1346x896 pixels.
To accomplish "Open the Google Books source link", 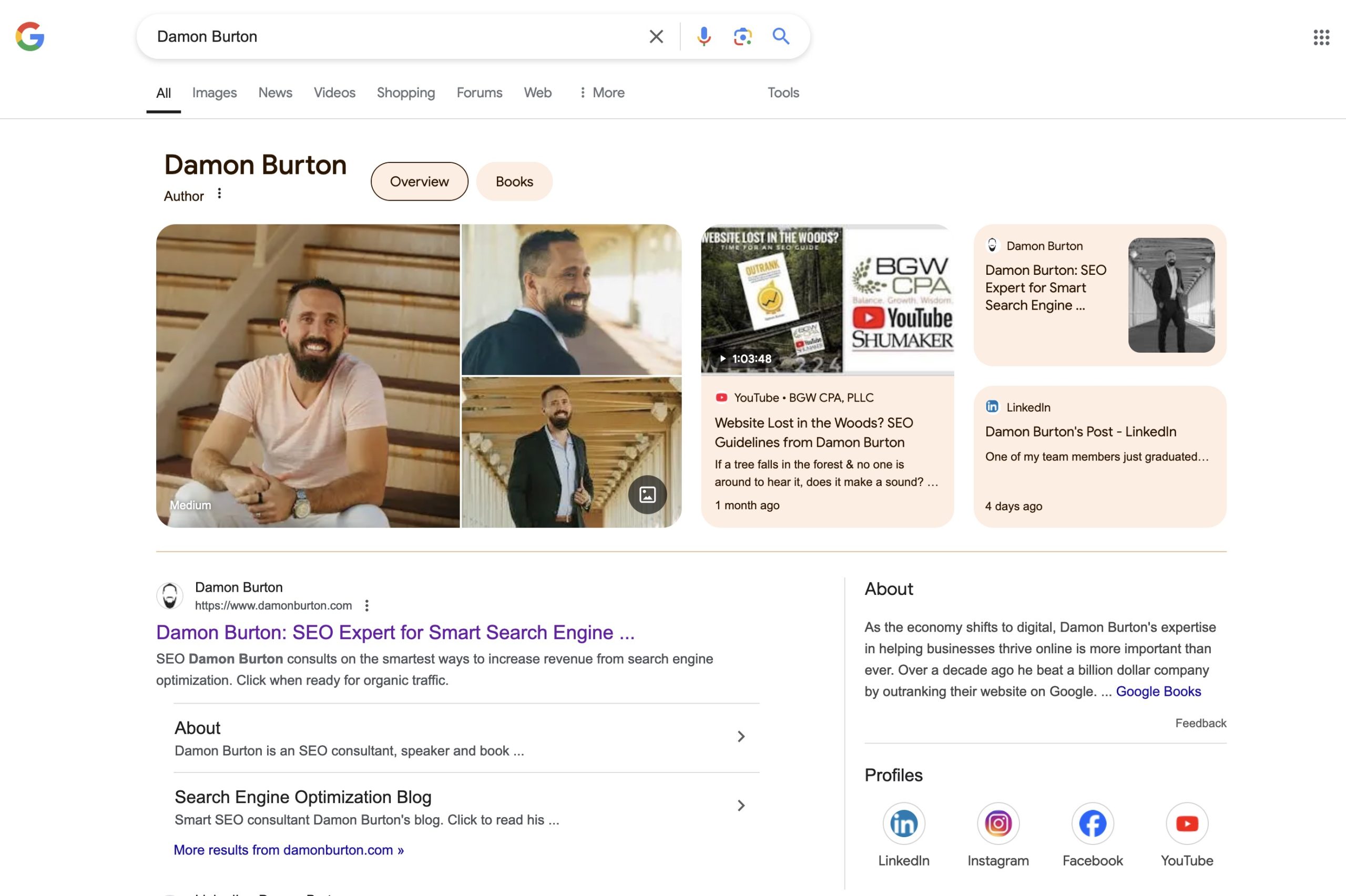I will click(x=1158, y=692).
